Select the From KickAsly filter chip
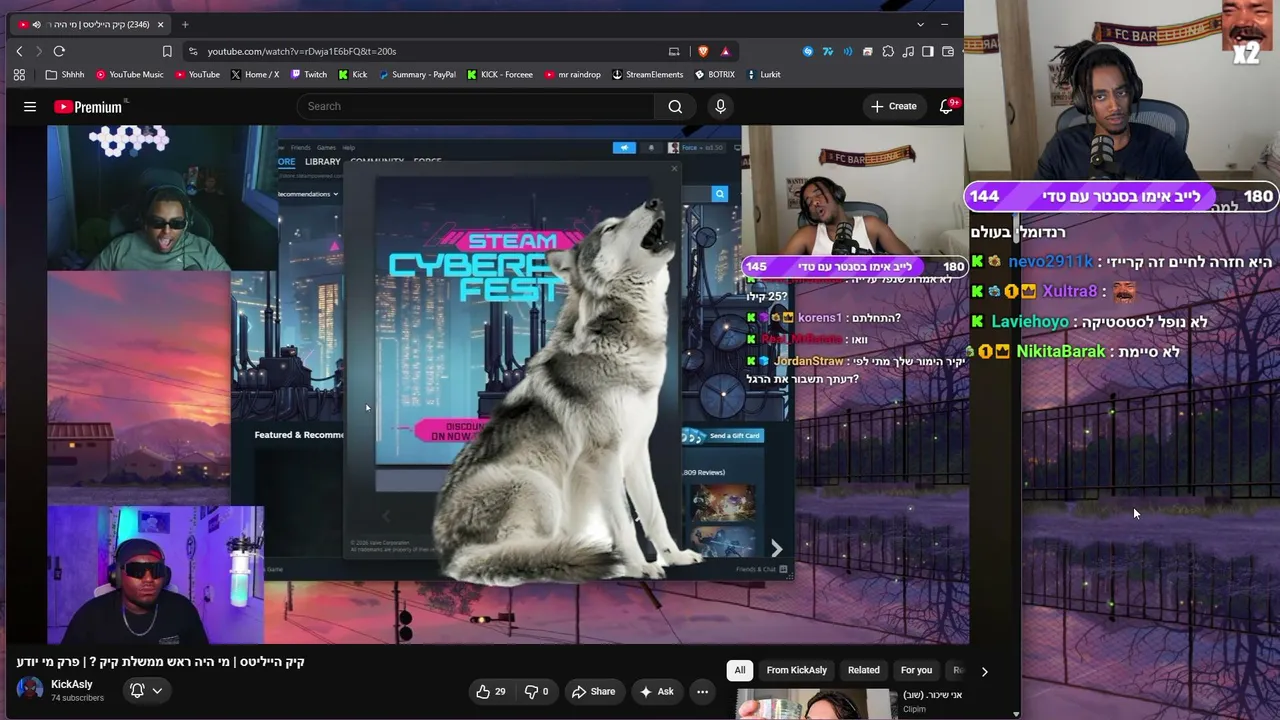This screenshot has height=720, width=1280. [797, 670]
